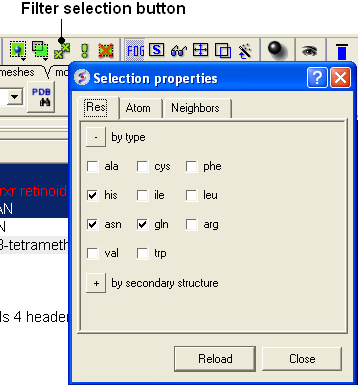The width and height of the screenshot is (360, 386).
Task: Click the Close button in dialog
Action: coord(302,359)
